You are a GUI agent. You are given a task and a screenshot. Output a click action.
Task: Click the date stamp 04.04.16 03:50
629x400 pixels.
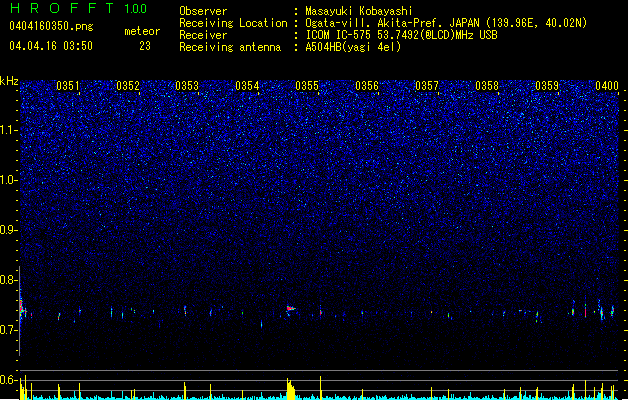tap(51, 46)
